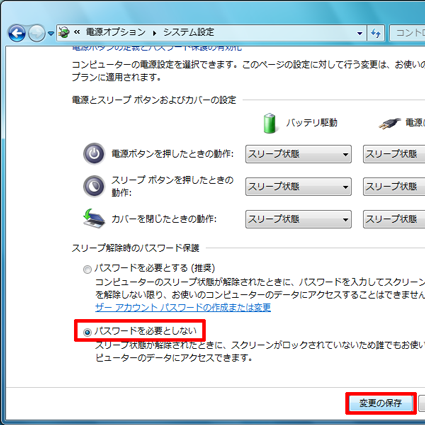Open the アカウント パスワードの作成または変更 link
The height and width of the screenshot is (425, 425).
tap(183, 307)
